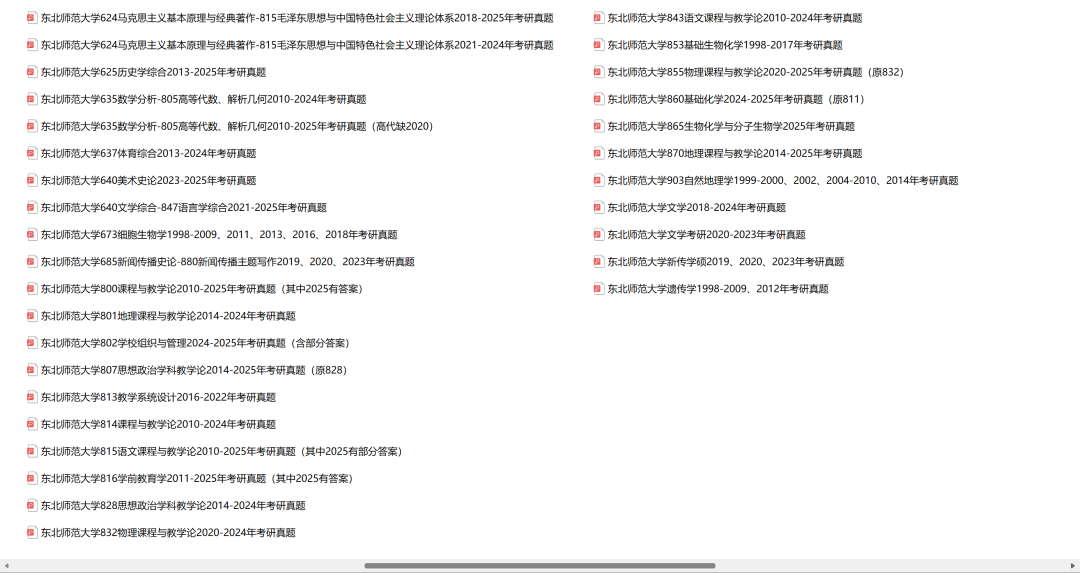Click PDF icon of 815语文课程与教学论 file
The height and width of the screenshot is (573, 1080).
32,452
